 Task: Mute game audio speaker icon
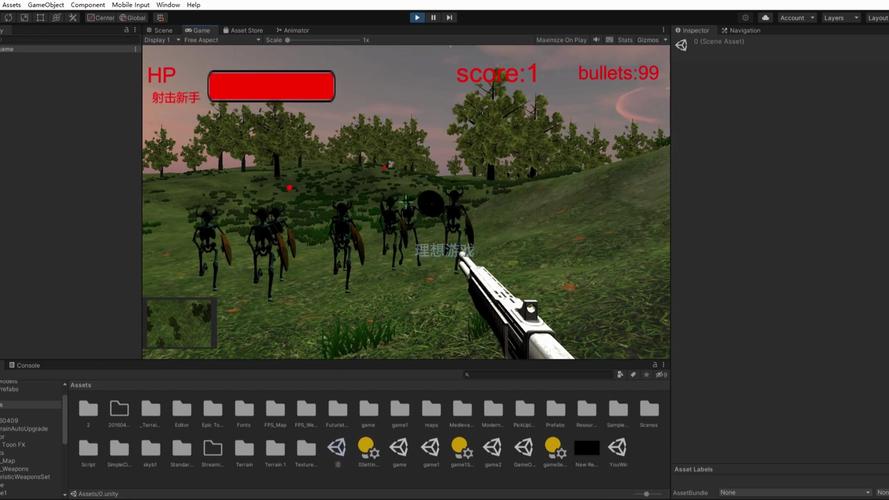coord(596,40)
